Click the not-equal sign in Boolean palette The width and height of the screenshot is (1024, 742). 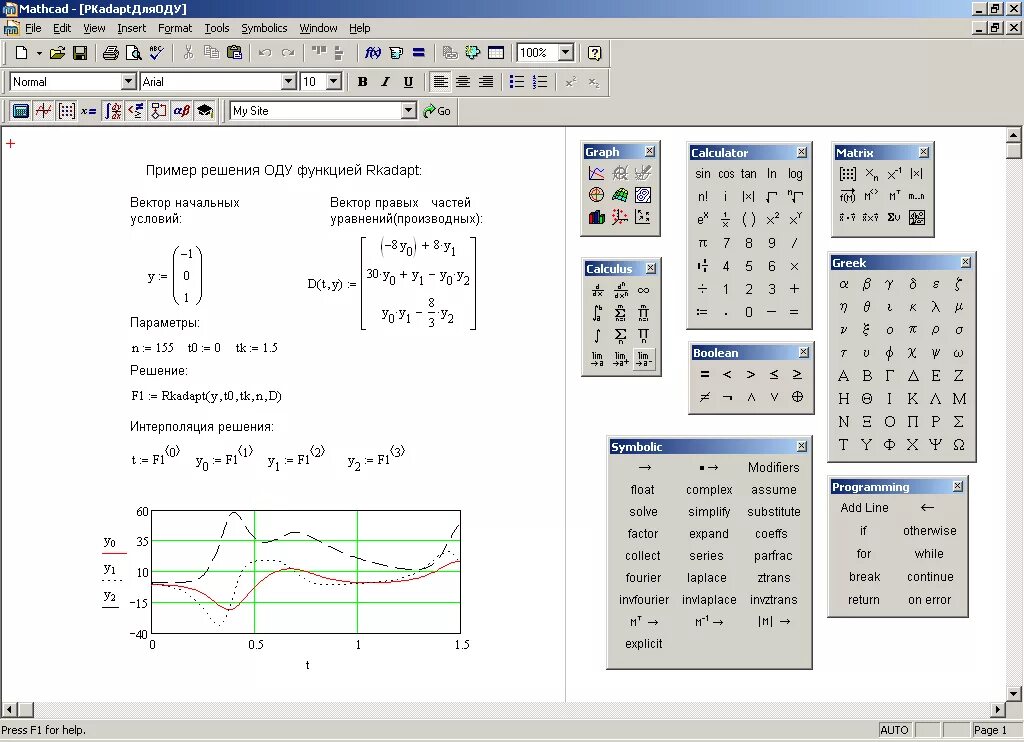click(x=704, y=396)
